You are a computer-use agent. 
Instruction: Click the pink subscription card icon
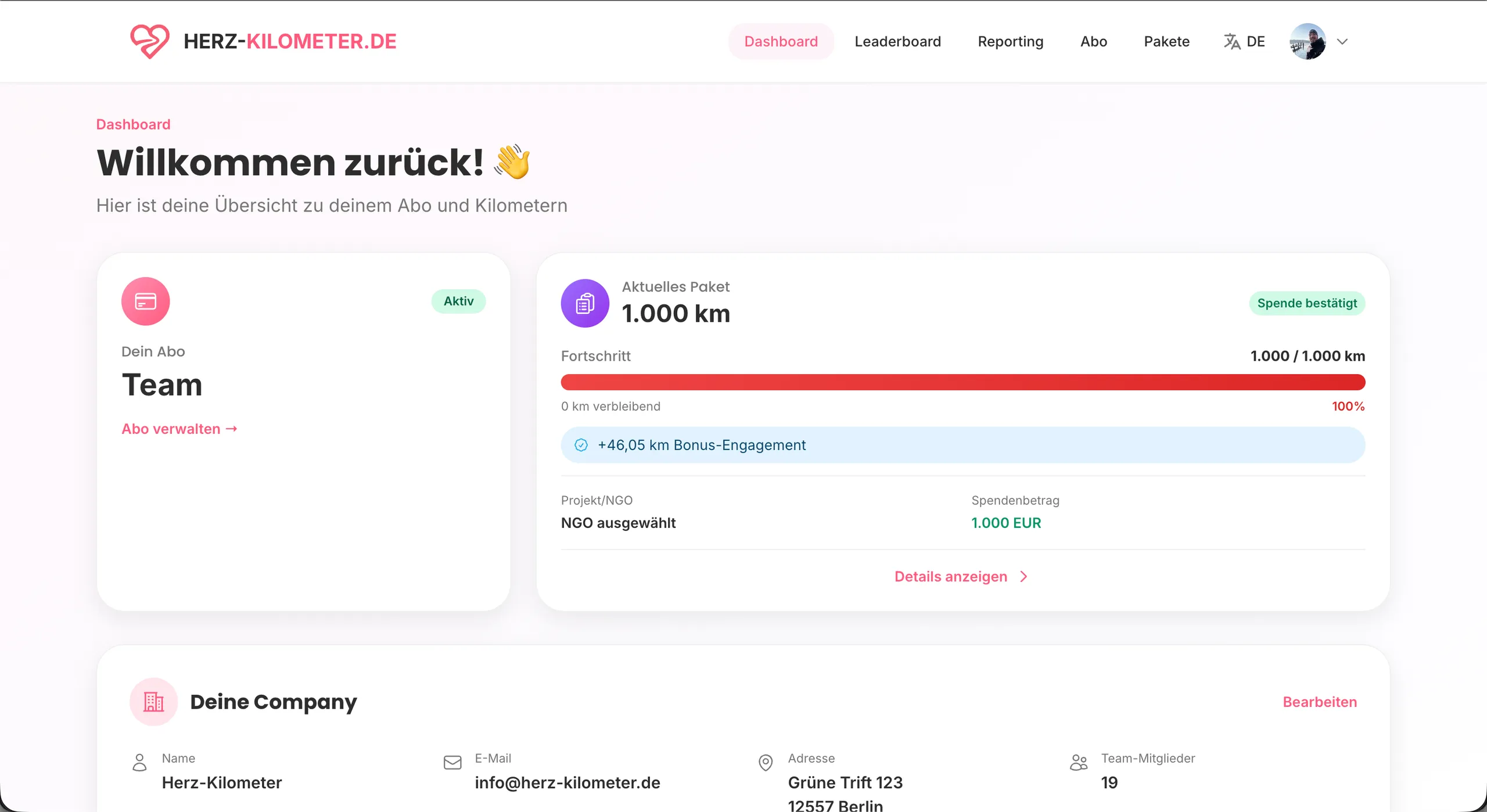click(x=145, y=301)
